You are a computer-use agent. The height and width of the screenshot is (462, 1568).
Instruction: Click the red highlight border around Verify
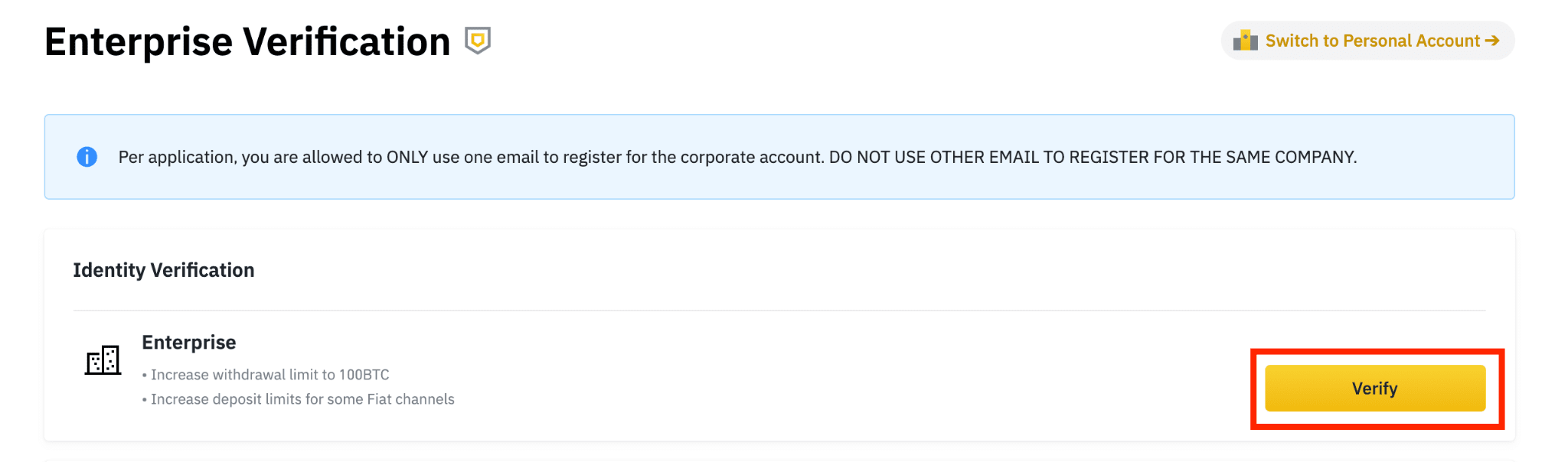coord(1377,351)
